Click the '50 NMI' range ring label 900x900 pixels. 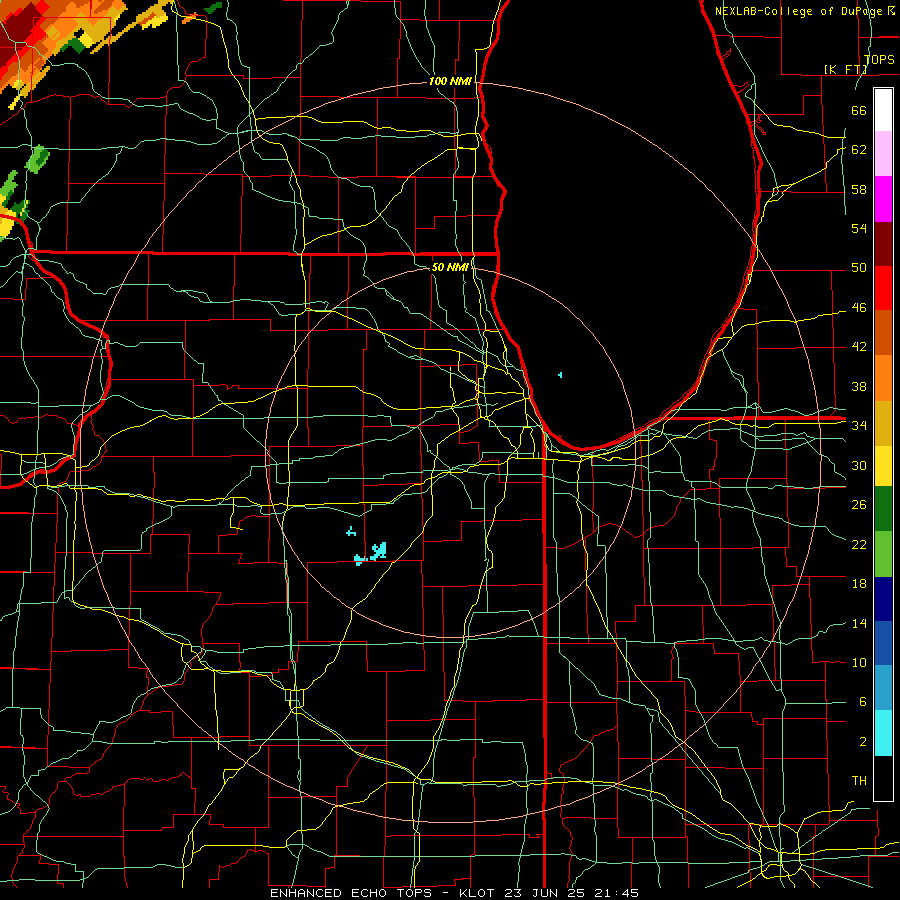[x=450, y=267]
